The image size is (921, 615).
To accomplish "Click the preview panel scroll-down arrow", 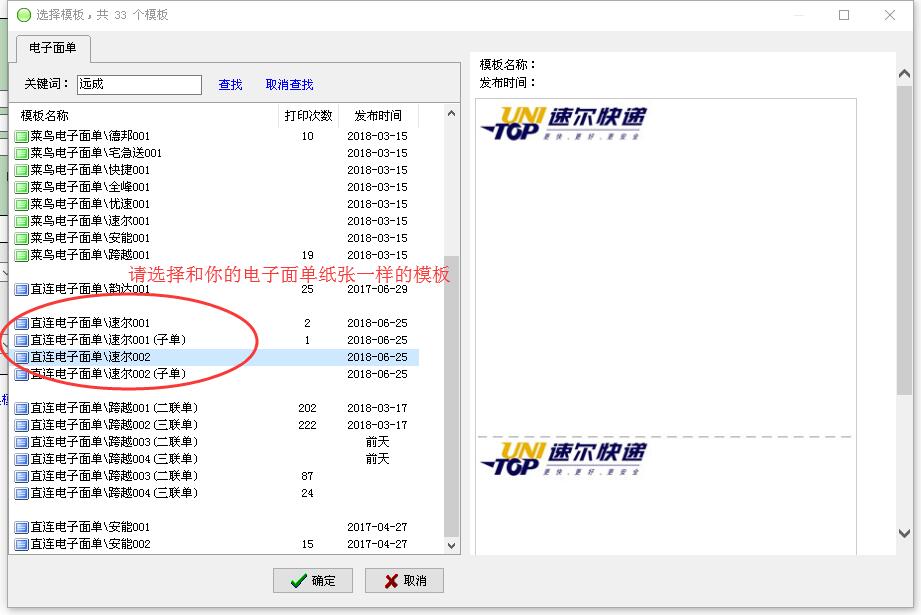I will coord(905,533).
